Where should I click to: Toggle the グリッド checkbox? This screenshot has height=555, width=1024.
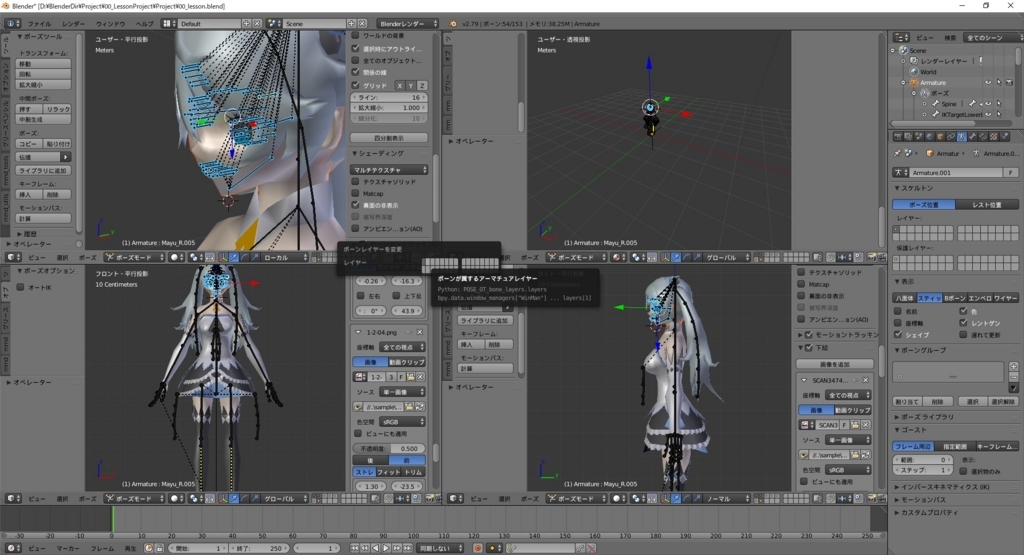coord(356,85)
